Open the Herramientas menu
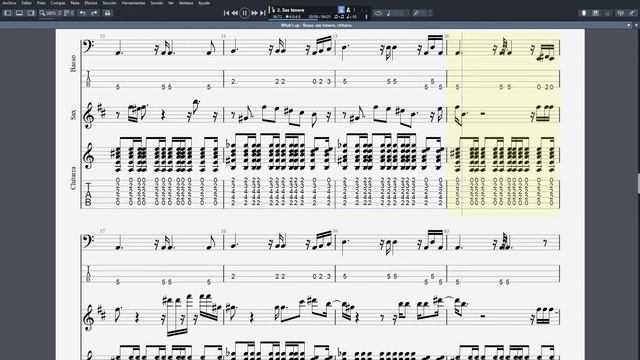 coord(133,3)
